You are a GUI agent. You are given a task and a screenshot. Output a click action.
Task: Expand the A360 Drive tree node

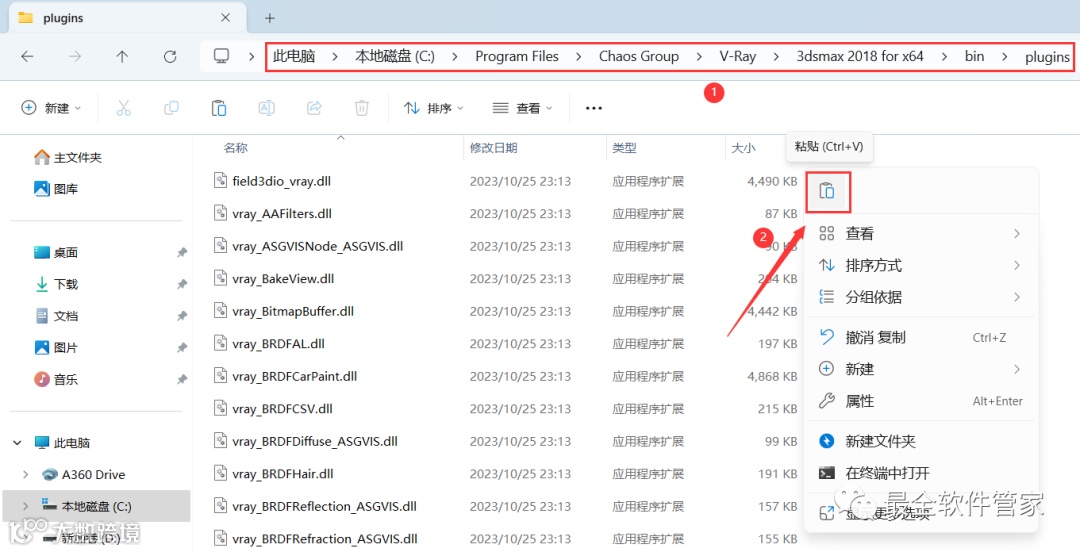coord(25,474)
